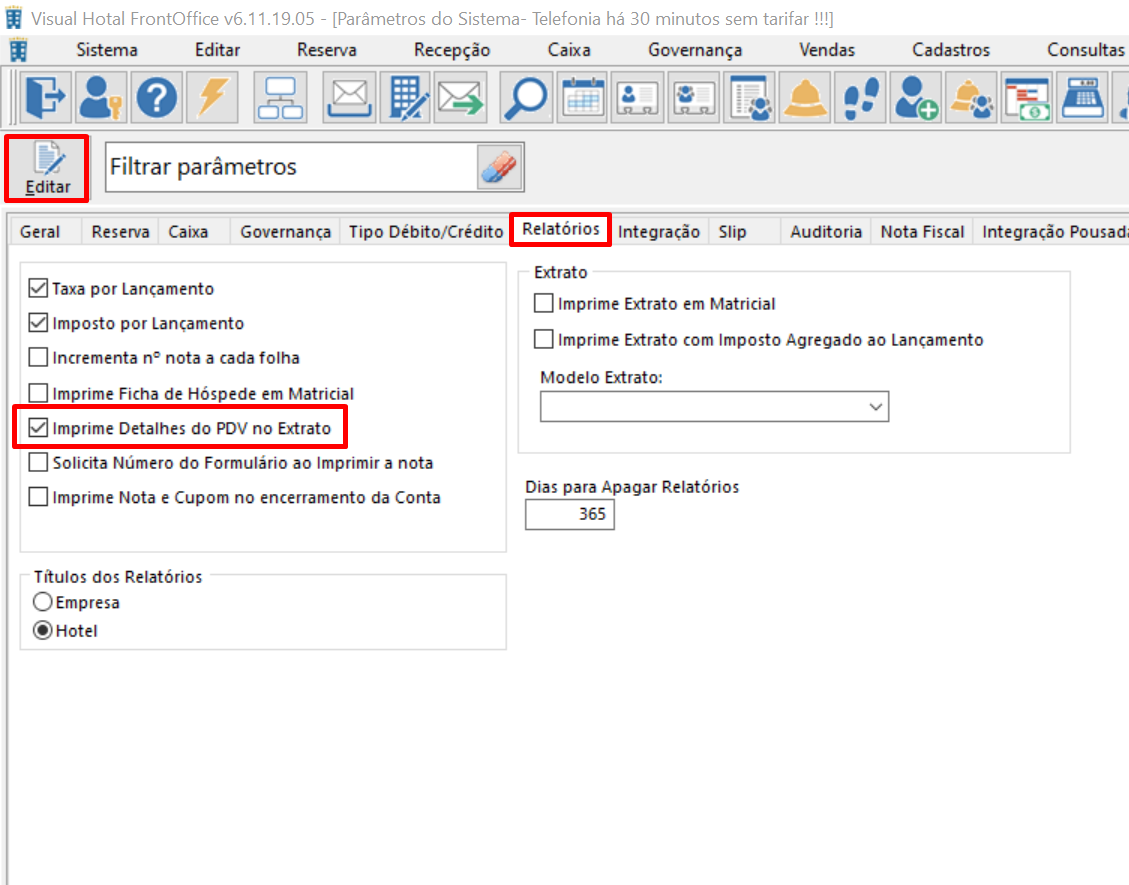Click the schedule with money icon
1129x885 pixels.
coord(1027,97)
